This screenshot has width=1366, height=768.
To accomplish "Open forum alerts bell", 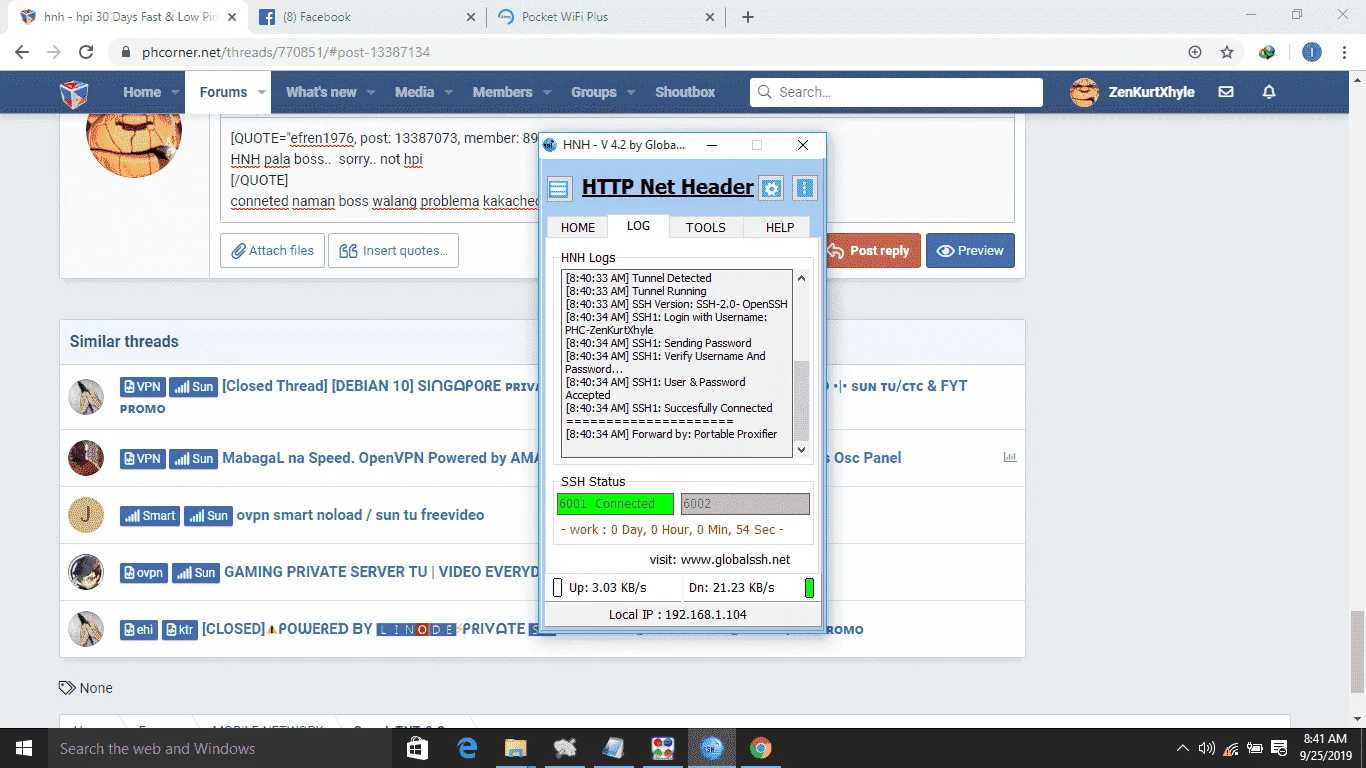I will click(1269, 92).
